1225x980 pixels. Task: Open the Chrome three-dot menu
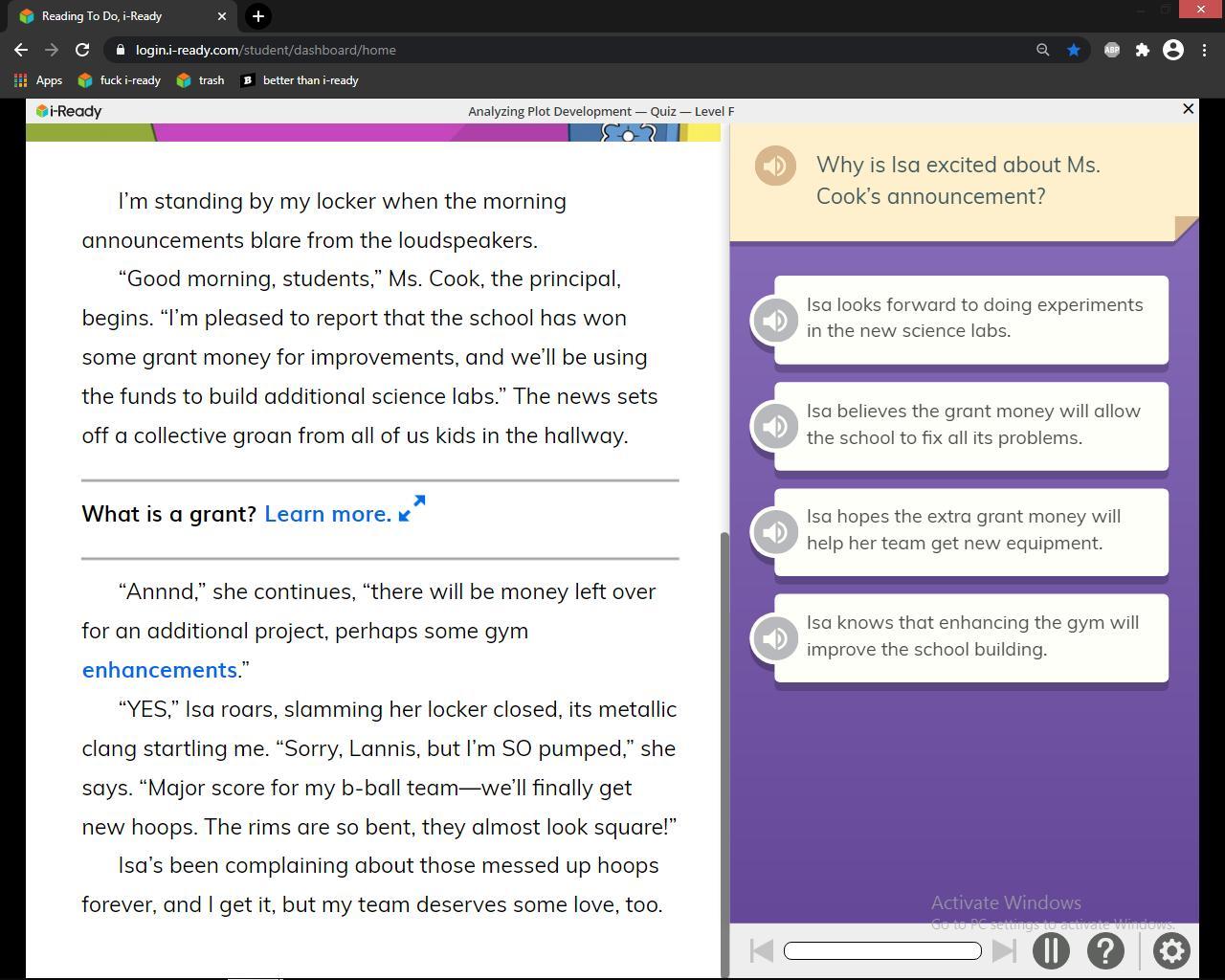(x=1204, y=50)
